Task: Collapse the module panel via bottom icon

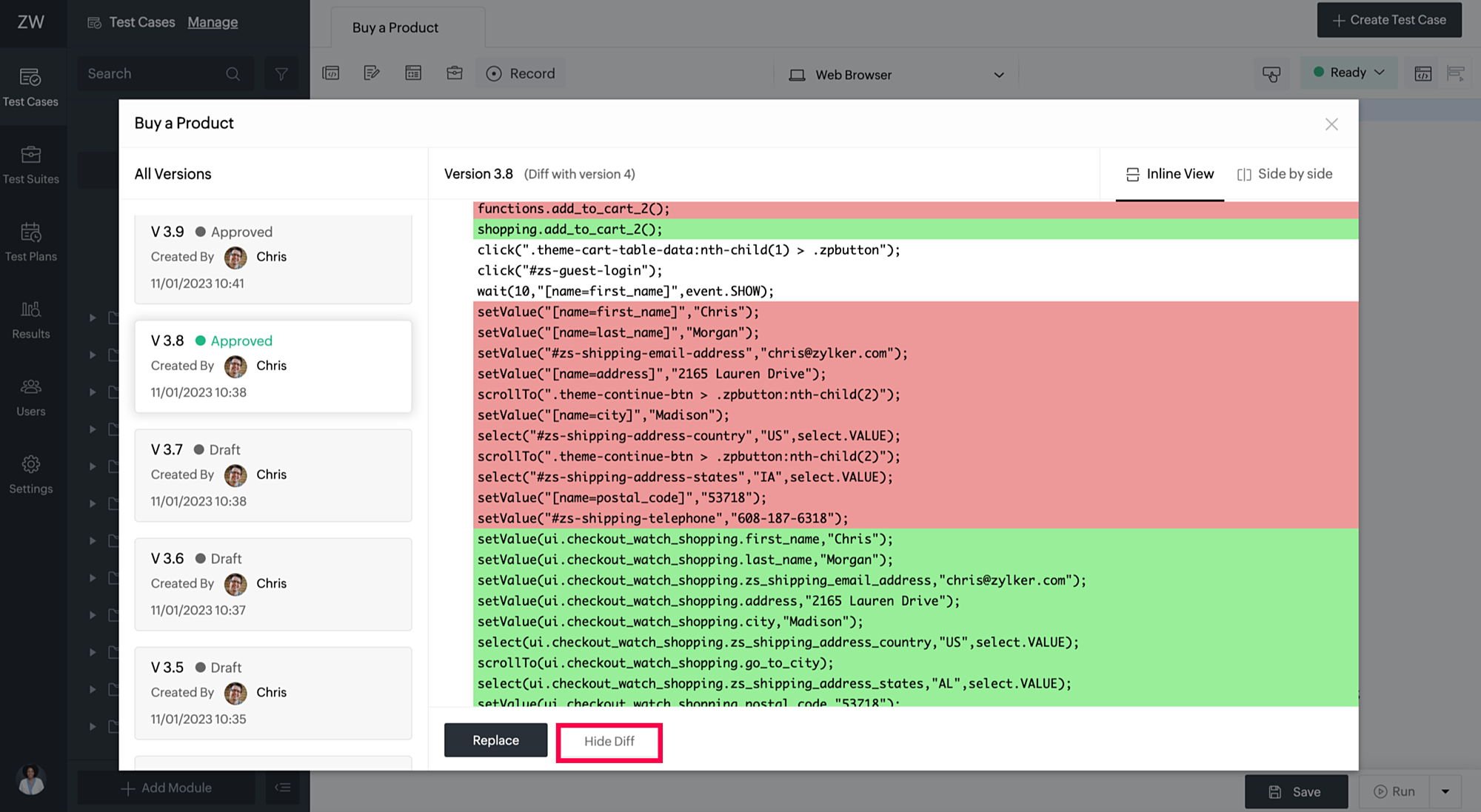Action: tap(282, 788)
